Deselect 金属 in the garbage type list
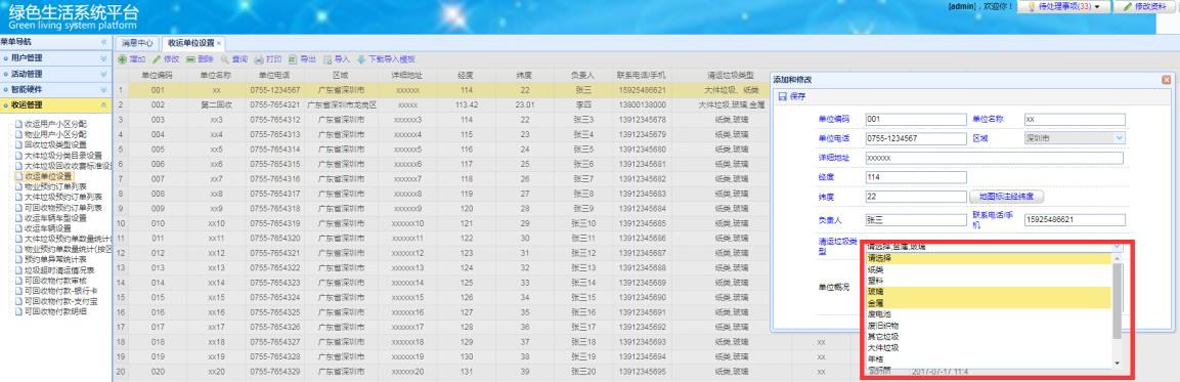Screen dimensions: 1180x382 (x=988, y=303)
